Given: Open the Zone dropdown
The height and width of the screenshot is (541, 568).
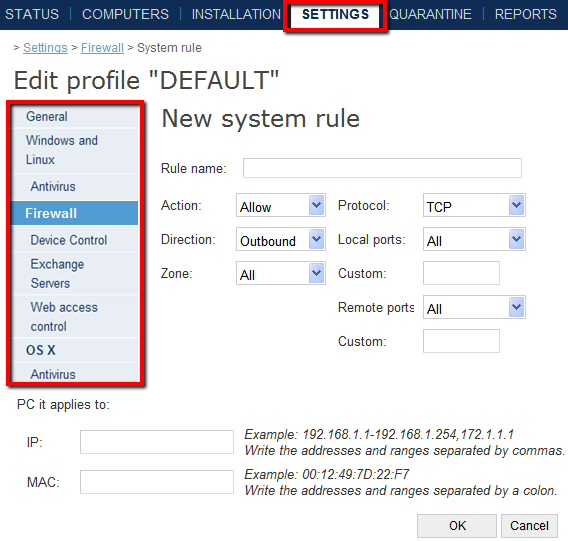Looking at the screenshot, I should click(x=281, y=273).
